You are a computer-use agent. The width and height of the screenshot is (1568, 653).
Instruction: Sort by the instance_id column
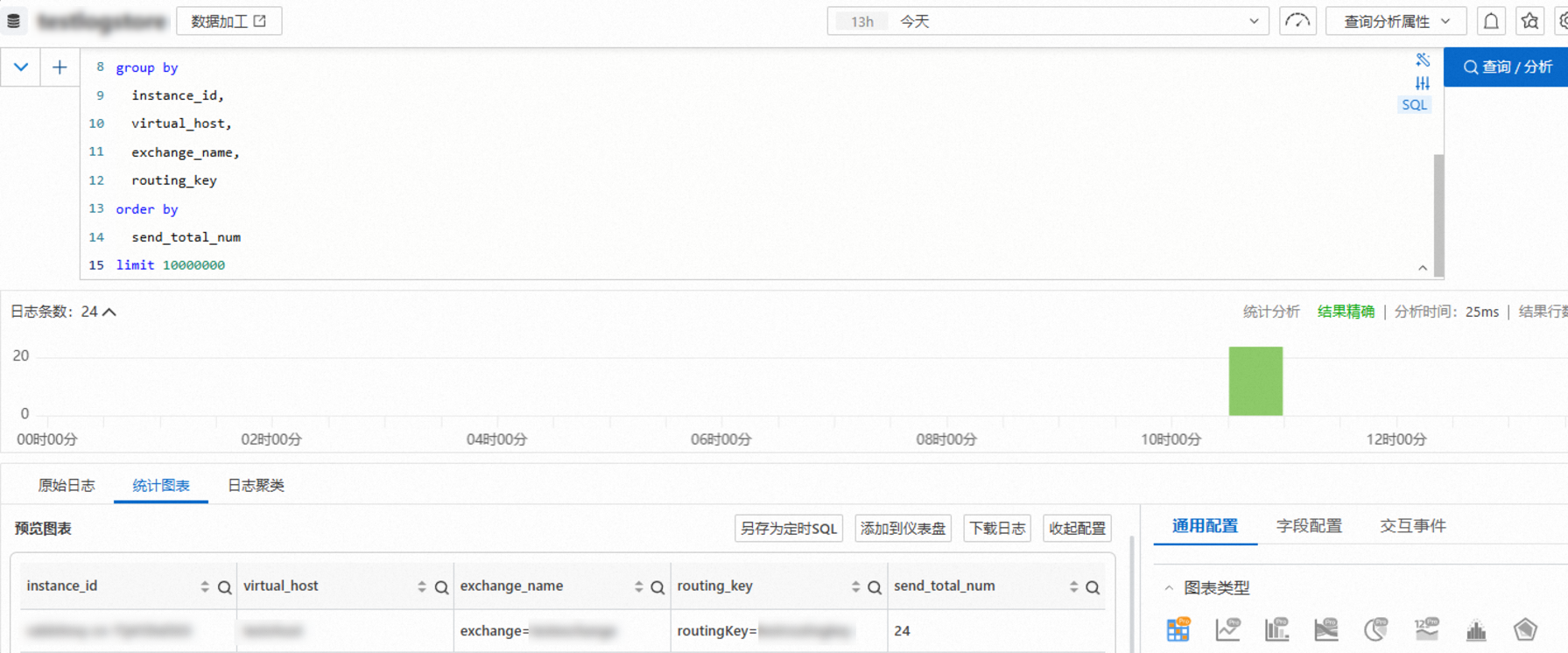(205, 586)
